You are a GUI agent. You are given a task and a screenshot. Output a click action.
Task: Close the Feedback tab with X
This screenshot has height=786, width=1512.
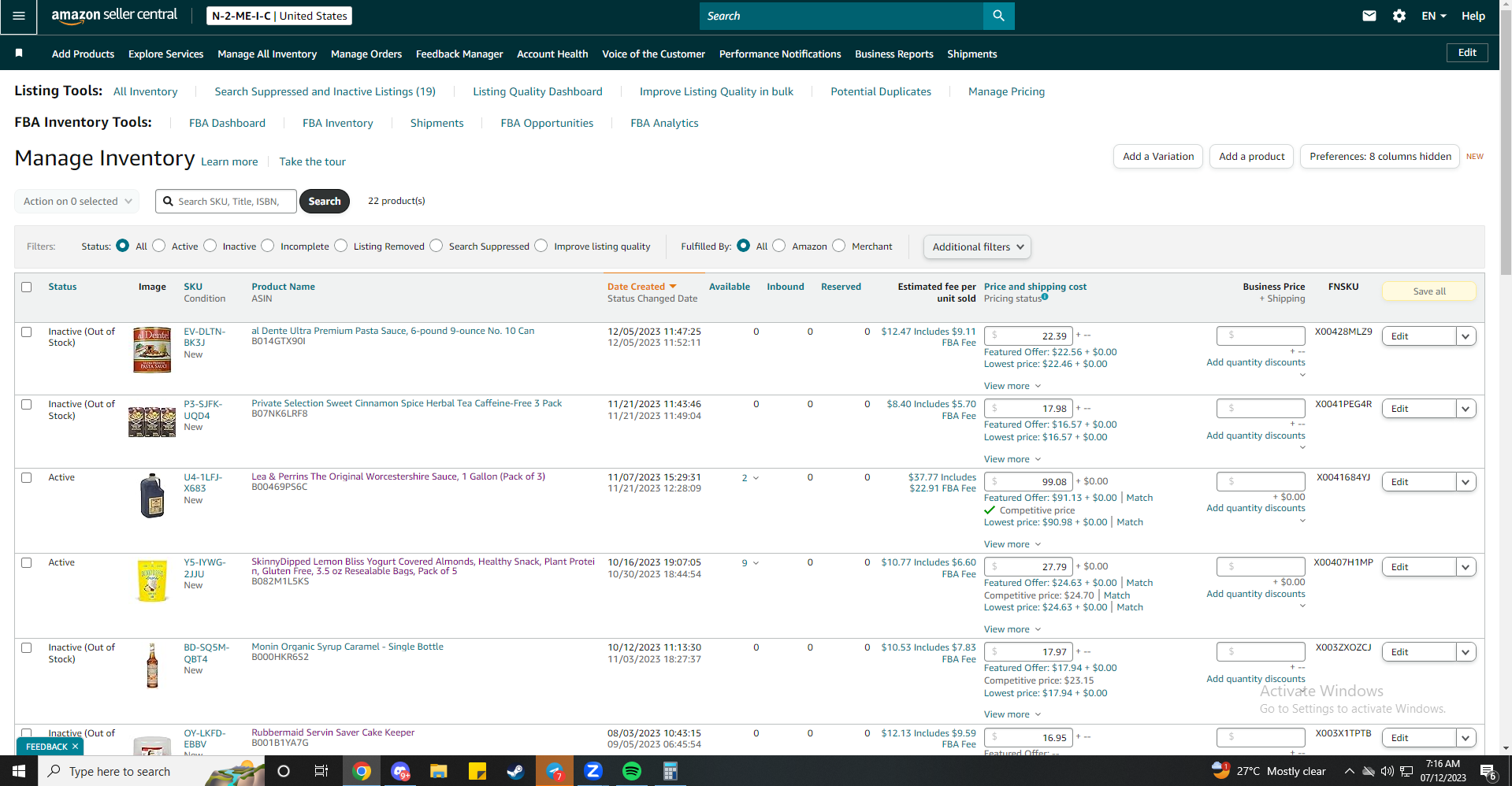[76, 747]
